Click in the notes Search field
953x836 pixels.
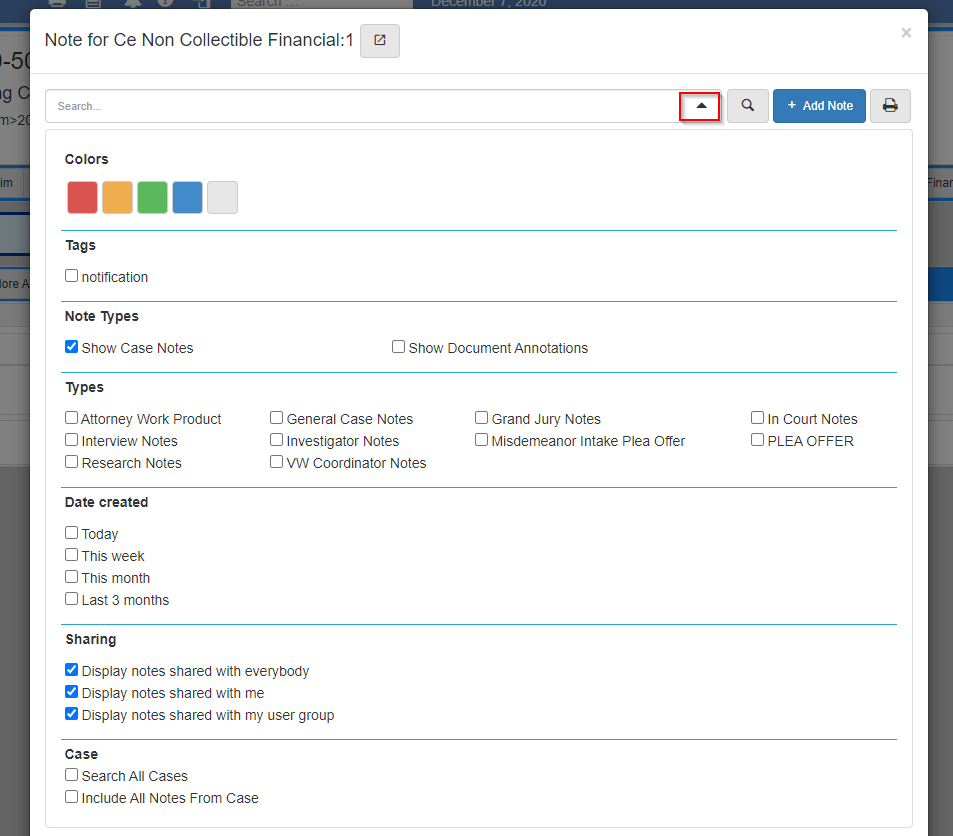(x=360, y=106)
